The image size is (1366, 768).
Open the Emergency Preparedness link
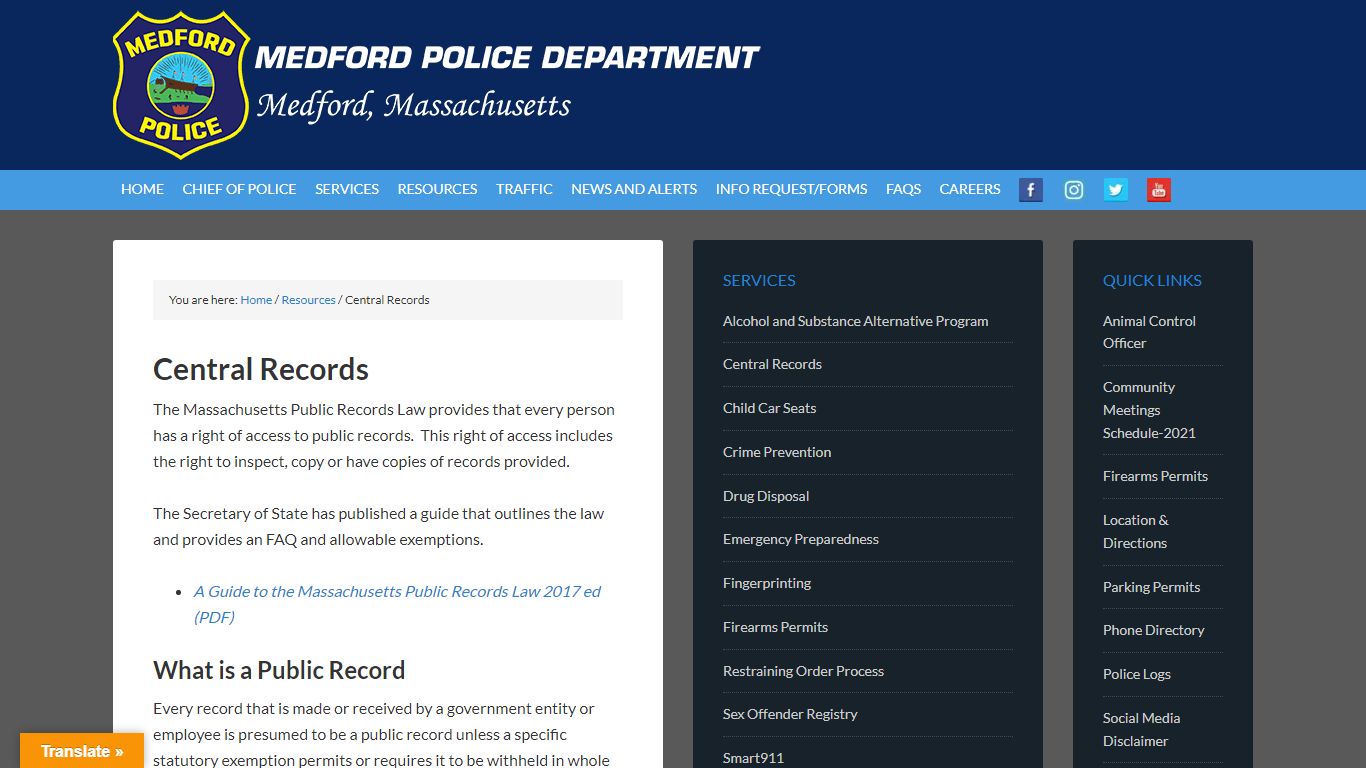[801, 539]
